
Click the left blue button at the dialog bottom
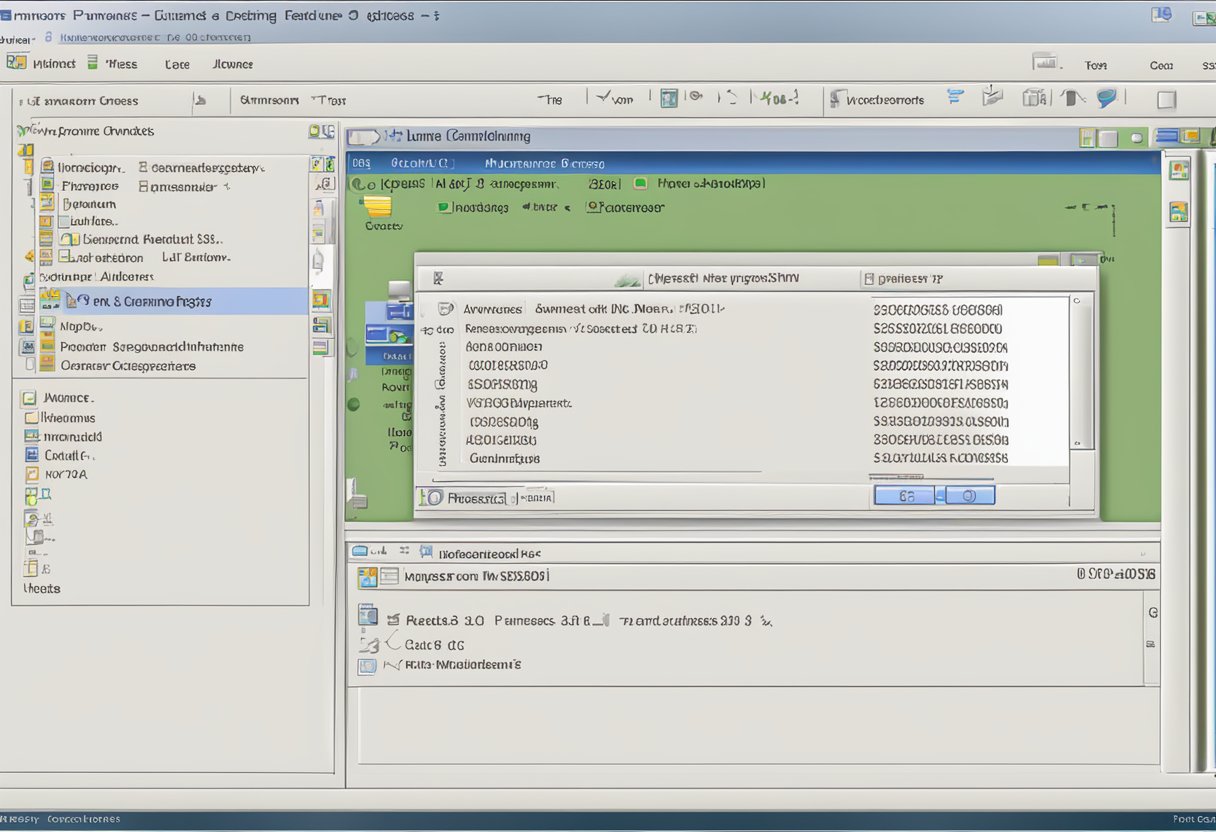pyautogui.click(x=904, y=495)
